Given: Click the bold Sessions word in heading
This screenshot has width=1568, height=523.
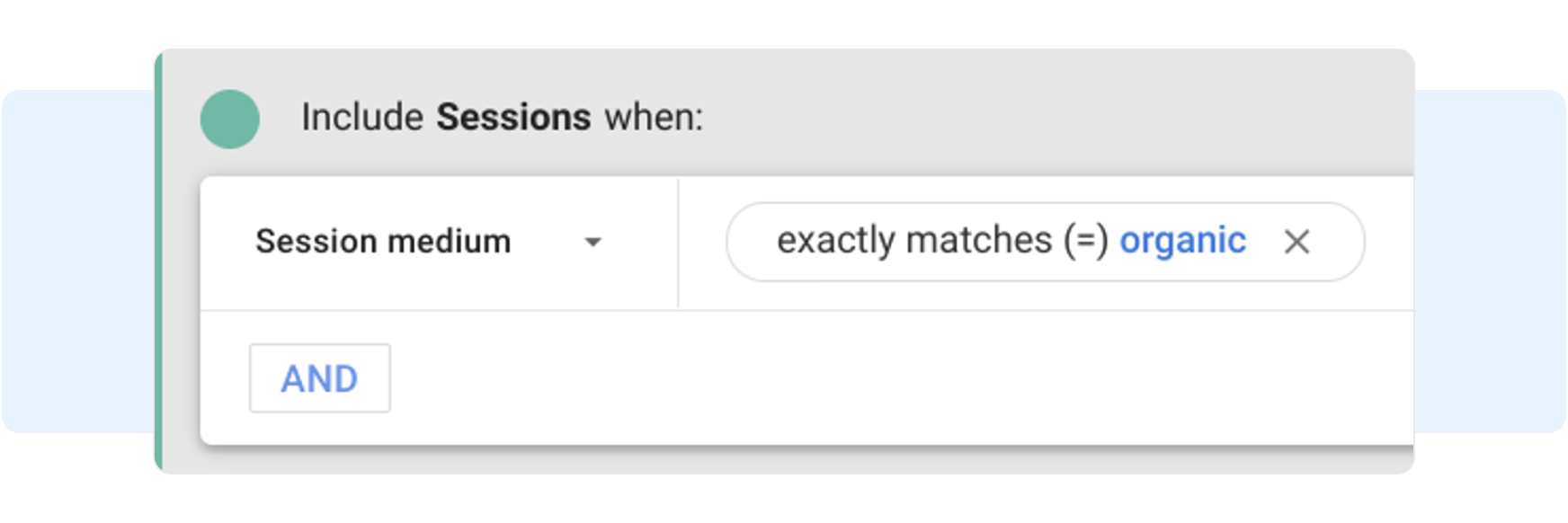Looking at the screenshot, I should pyautogui.click(x=513, y=118).
